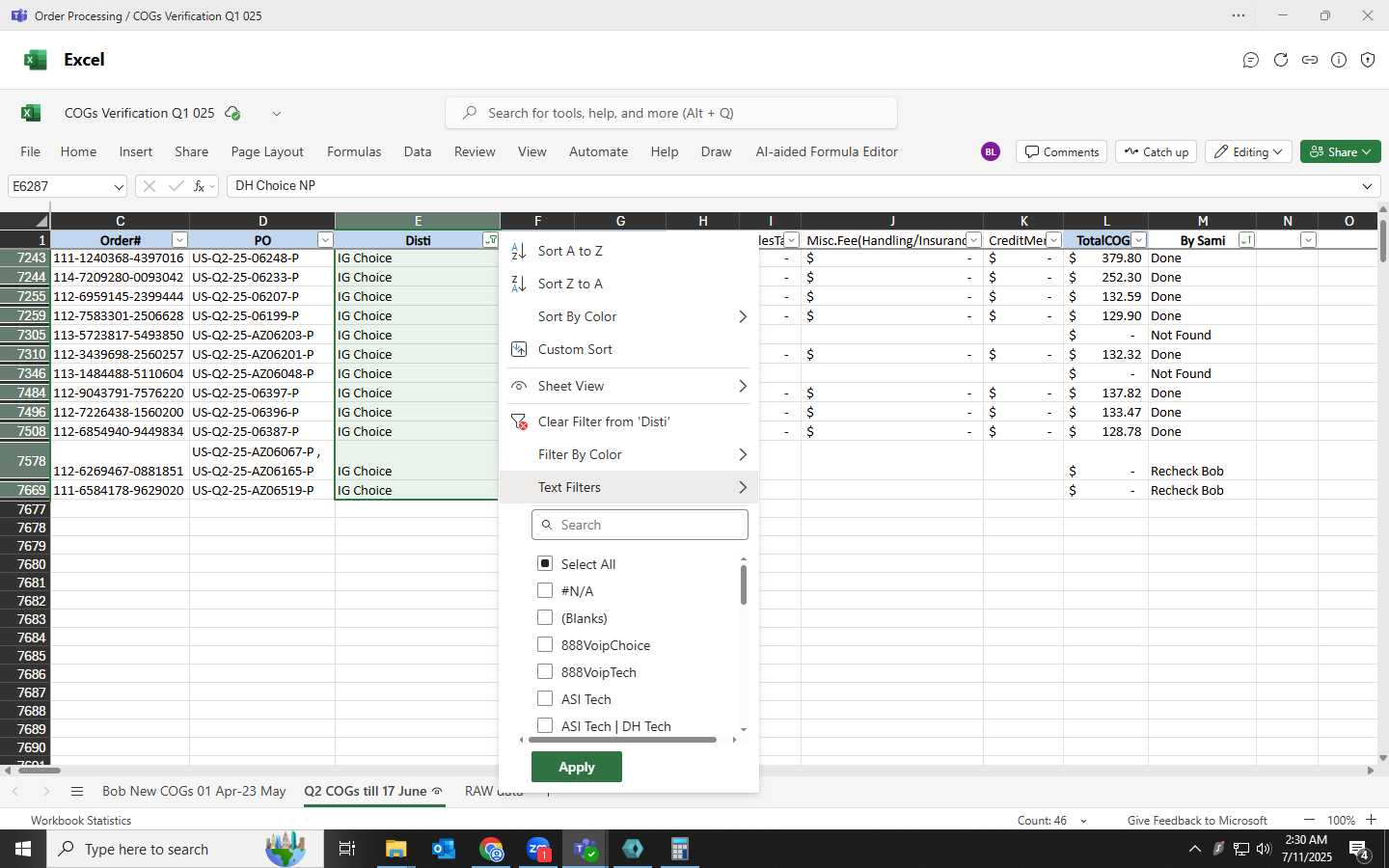Click the saved-to-cloud status icon

(x=232, y=113)
